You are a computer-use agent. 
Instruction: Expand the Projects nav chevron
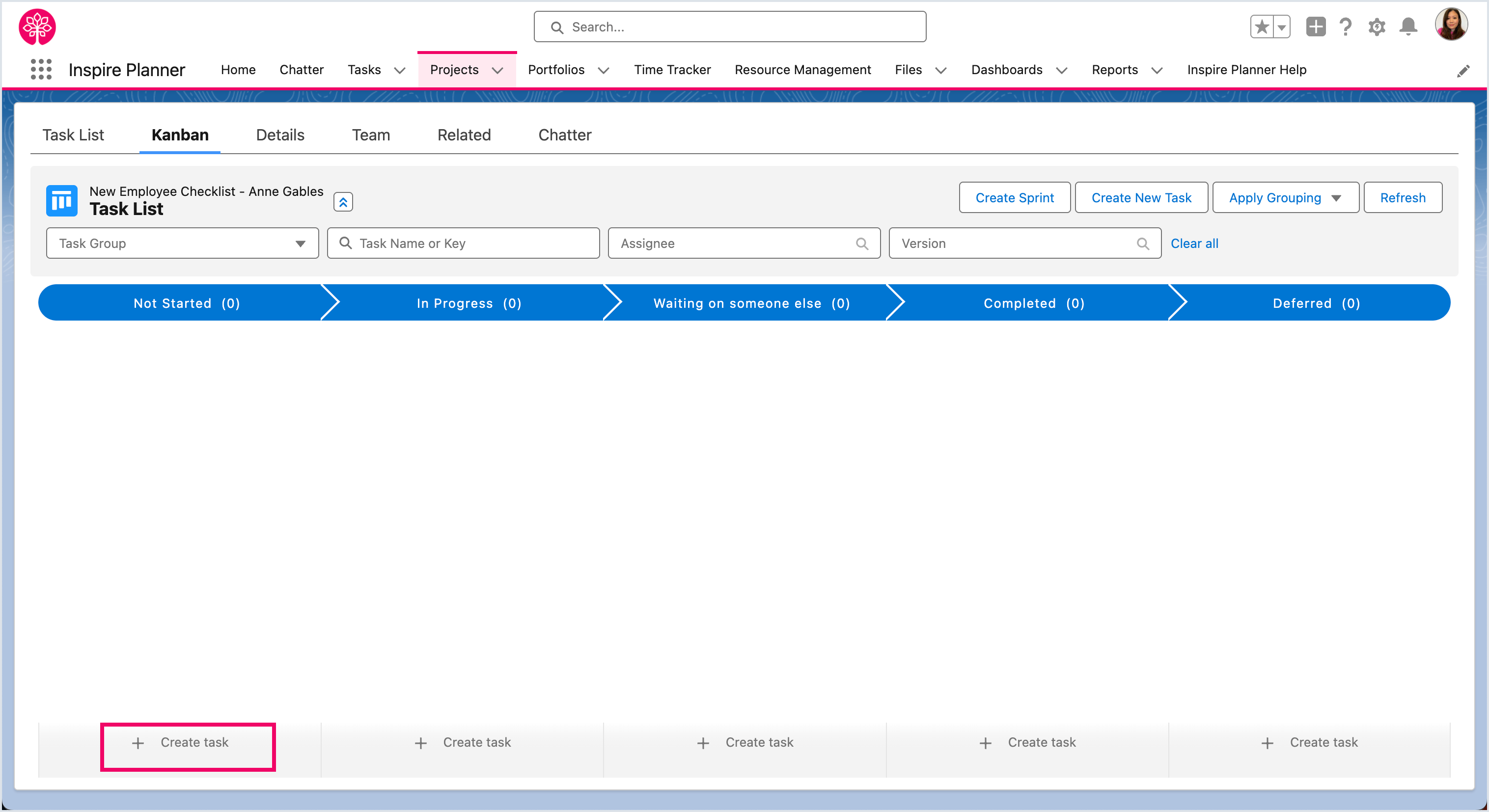pyautogui.click(x=497, y=71)
